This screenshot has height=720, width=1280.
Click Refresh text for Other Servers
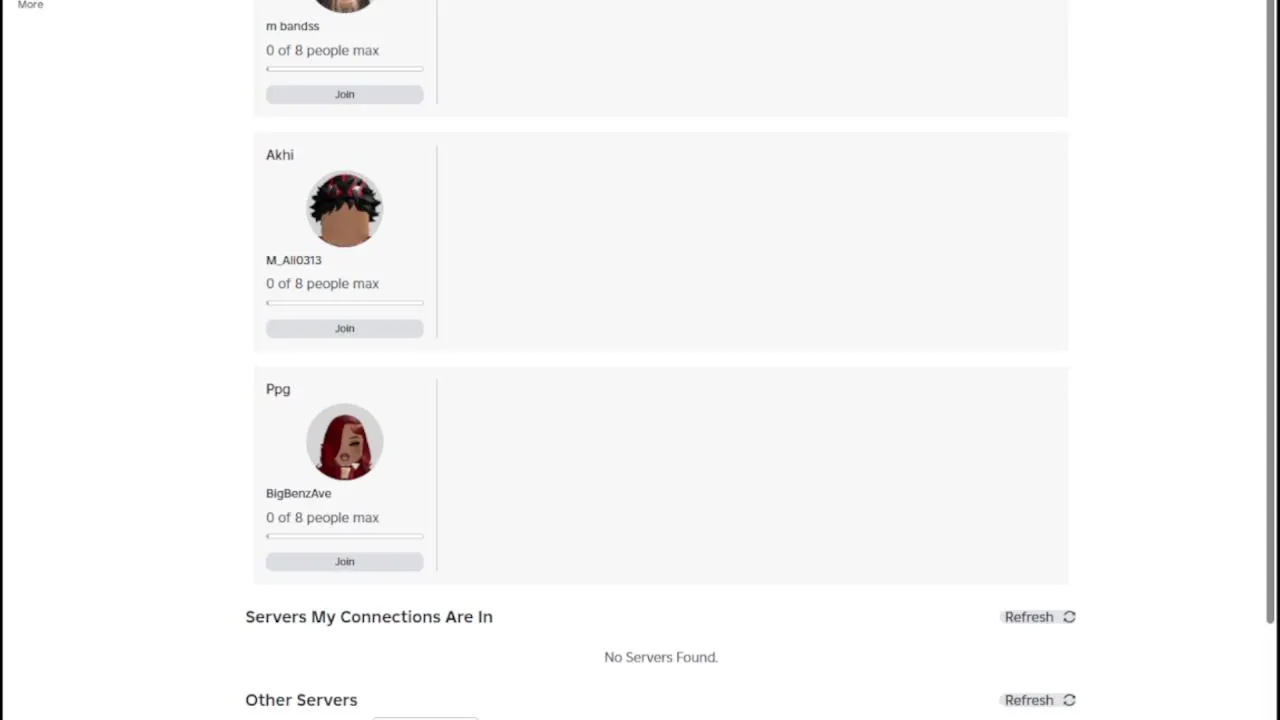[x=1029, y=700]
